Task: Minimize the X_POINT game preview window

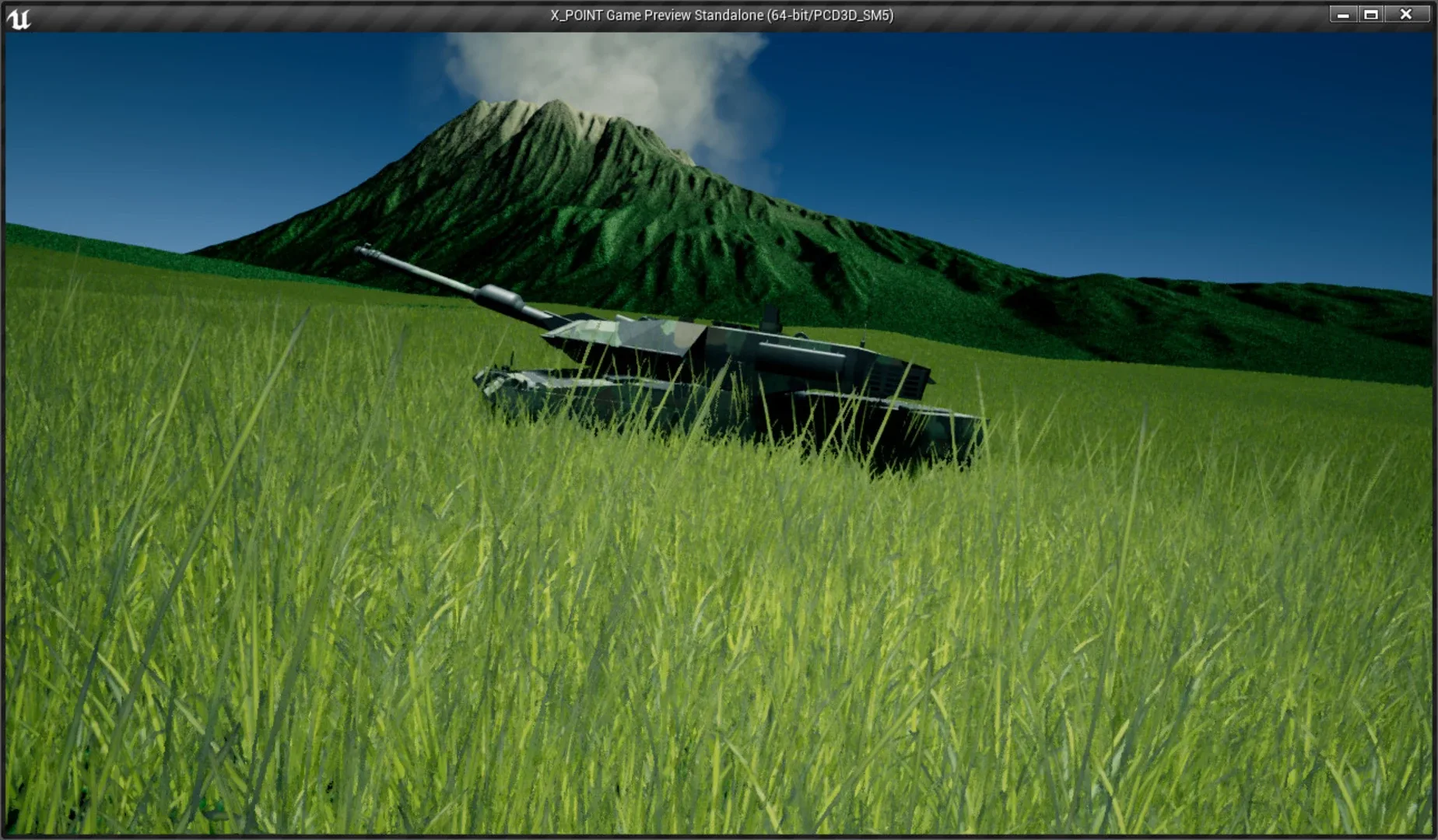Action: point(1342,14)
